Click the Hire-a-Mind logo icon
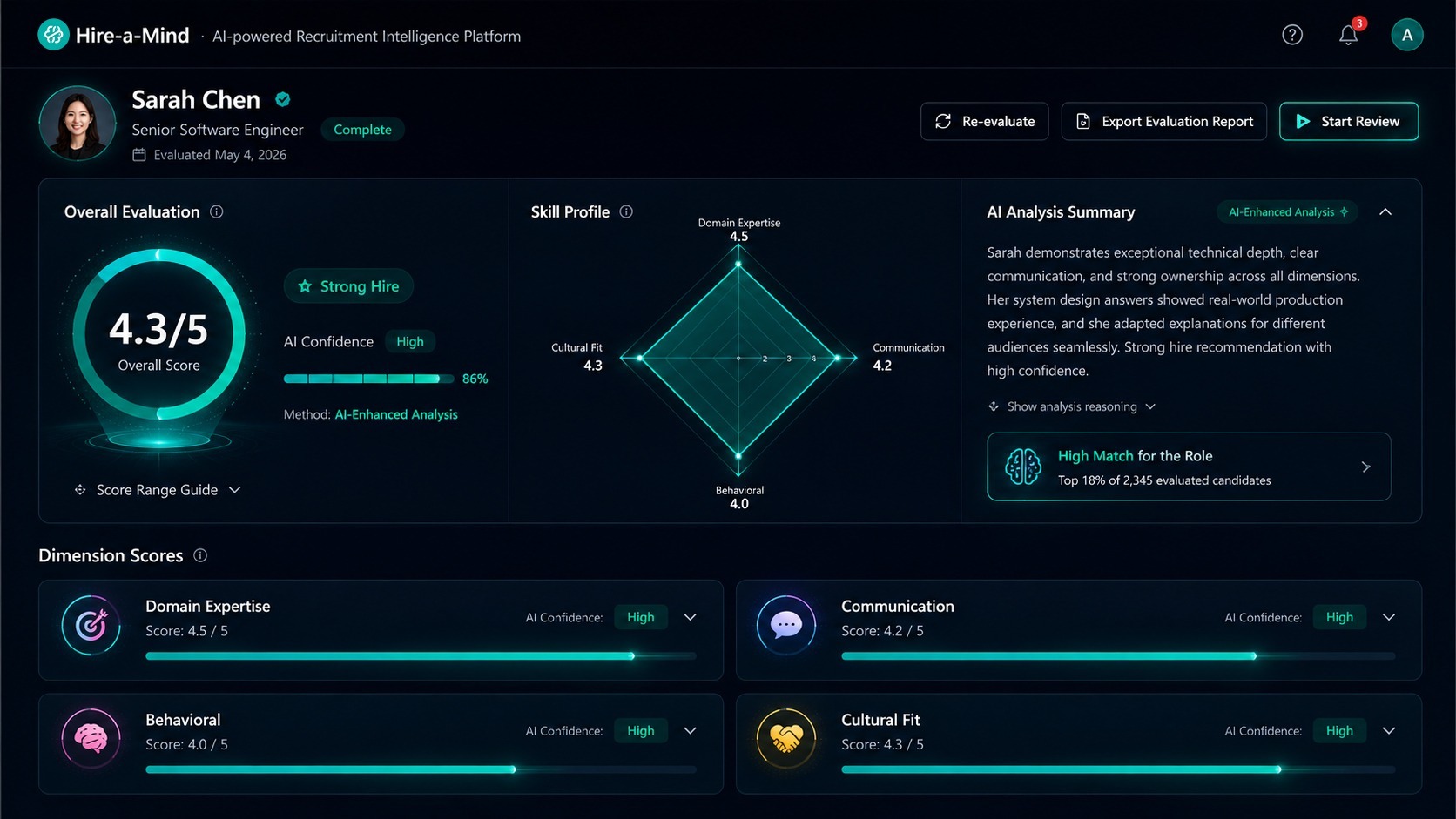The height and width of the screenshot is (819, 1456). click(53, 35)
